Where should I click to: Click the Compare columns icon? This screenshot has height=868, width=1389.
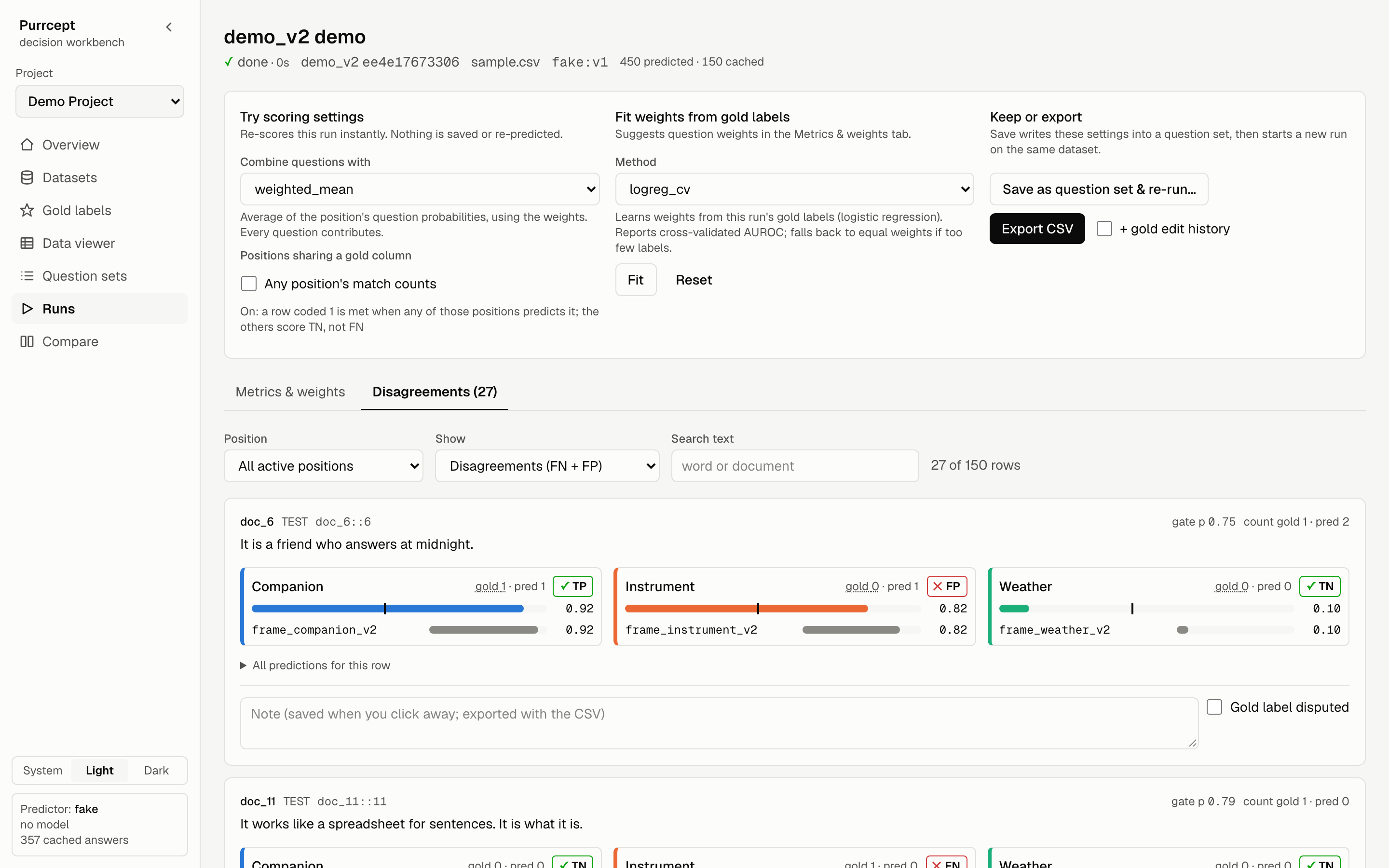[x=27, y=341]
